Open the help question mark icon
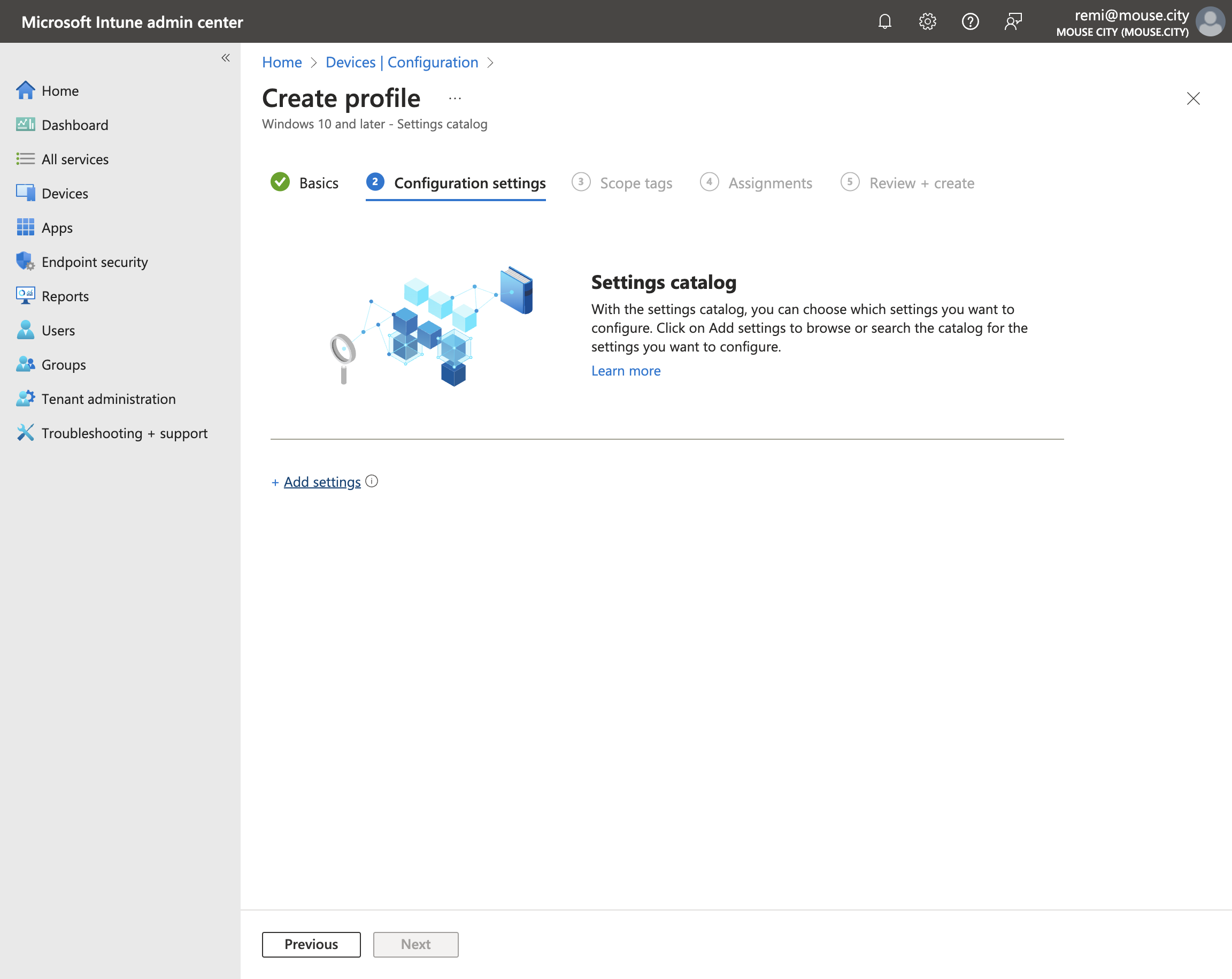 point(971,22)
